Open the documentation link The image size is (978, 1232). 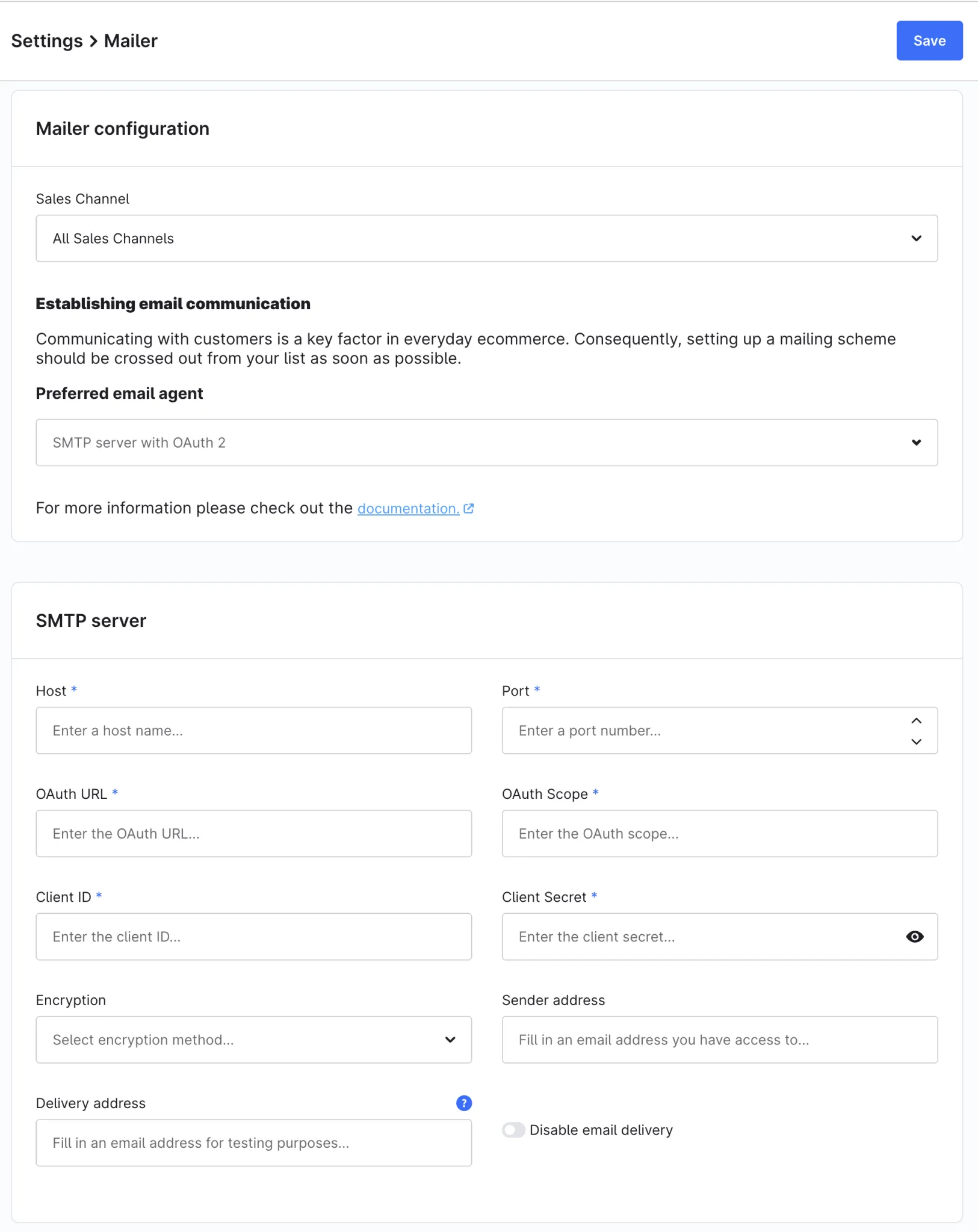pyautogui.click(x=408, y=509)
